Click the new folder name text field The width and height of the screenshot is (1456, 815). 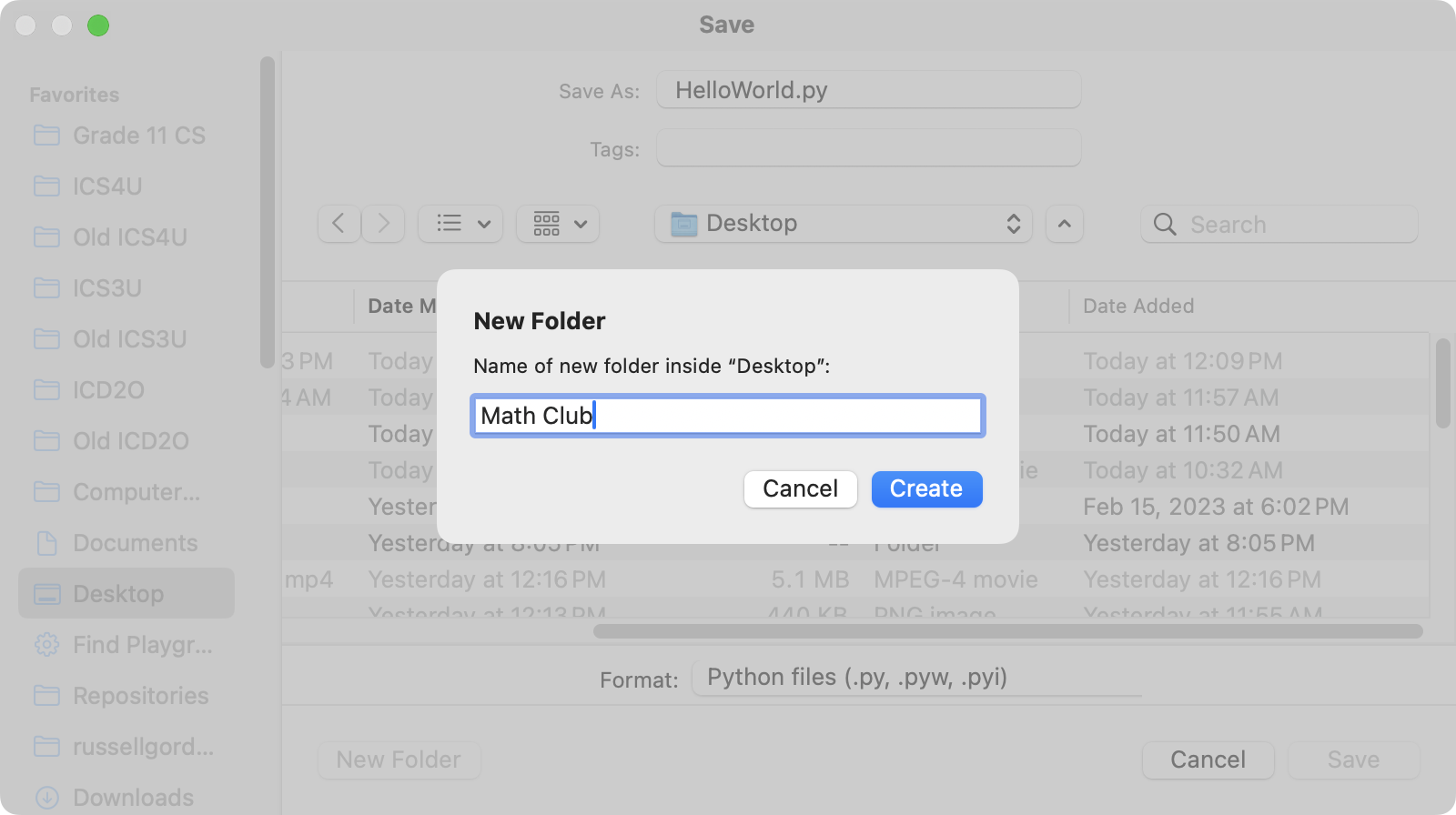click(x=728, y=416)
